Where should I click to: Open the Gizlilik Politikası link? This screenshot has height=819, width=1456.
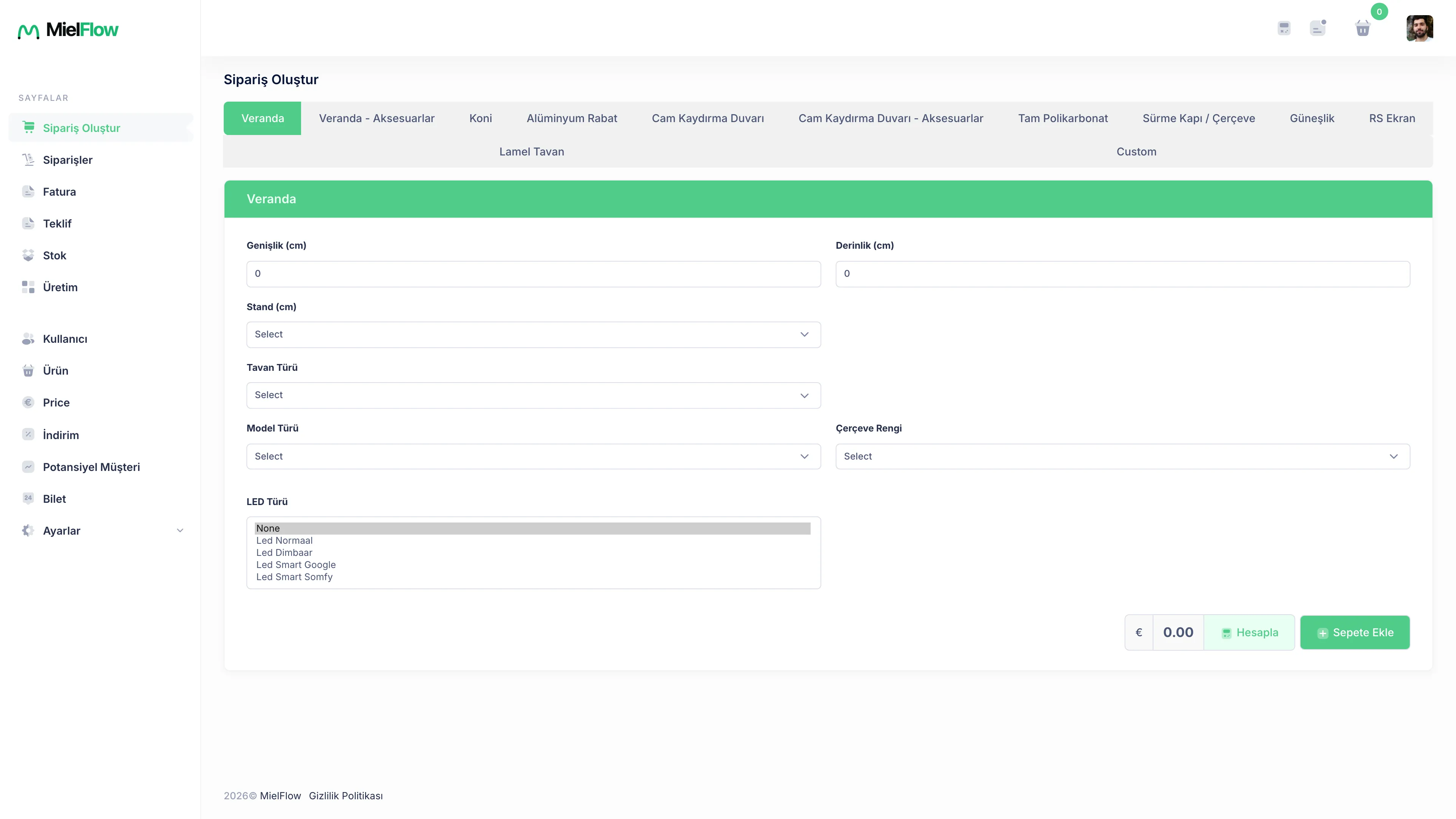[x=346, y=796]
